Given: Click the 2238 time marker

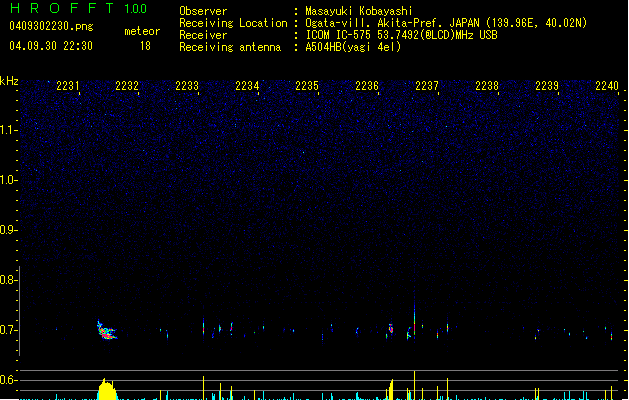Looking at the screenshot, I should click(487, 86).
